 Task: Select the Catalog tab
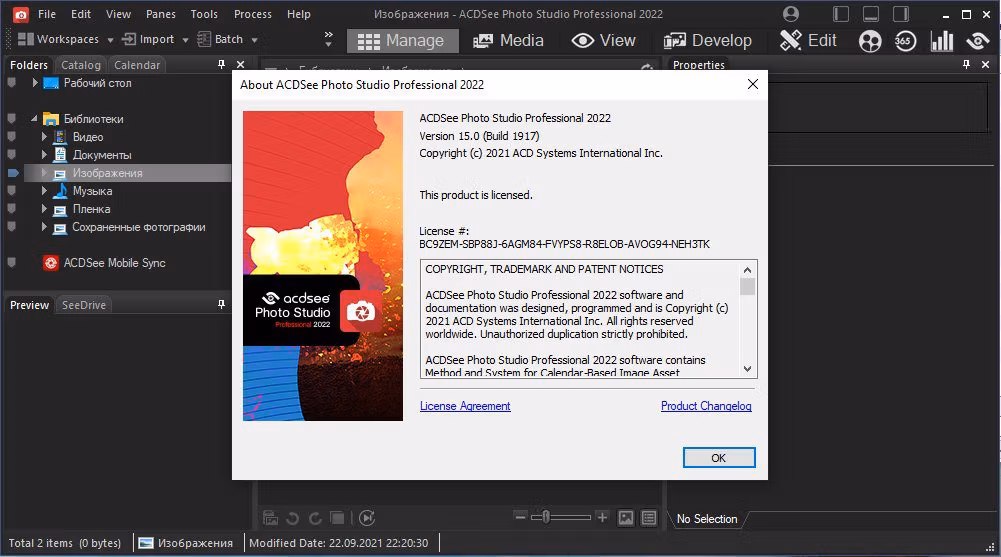(x=80, y=65)
